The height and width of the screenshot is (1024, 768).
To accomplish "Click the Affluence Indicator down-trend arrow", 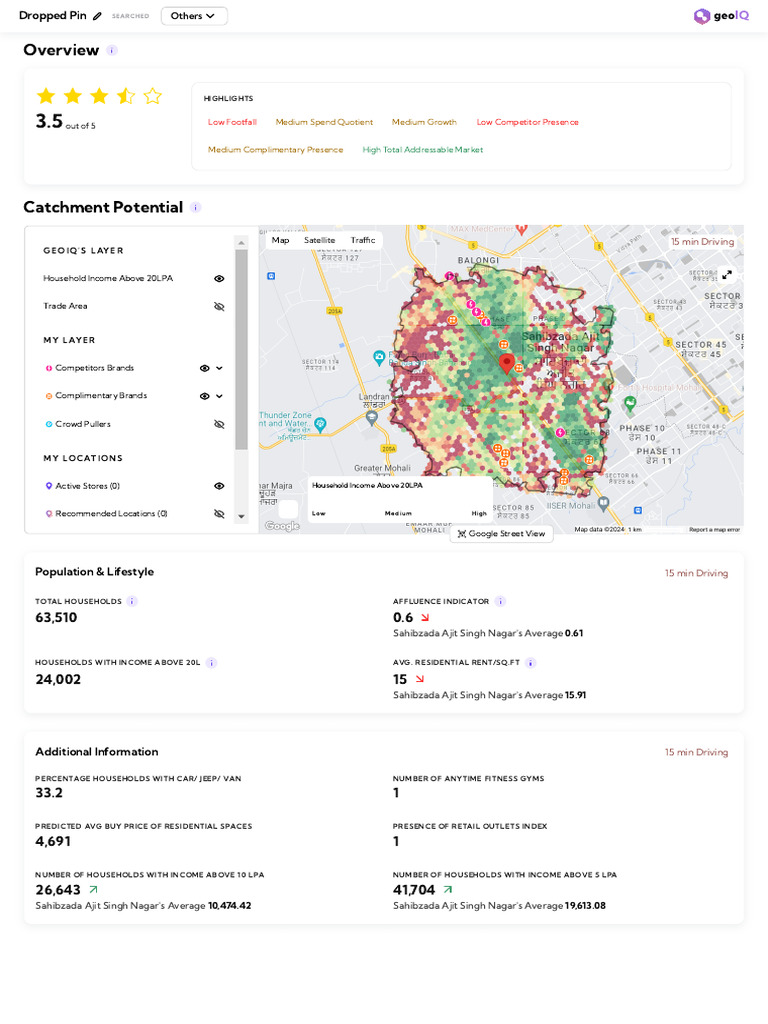I will [424, 618].
